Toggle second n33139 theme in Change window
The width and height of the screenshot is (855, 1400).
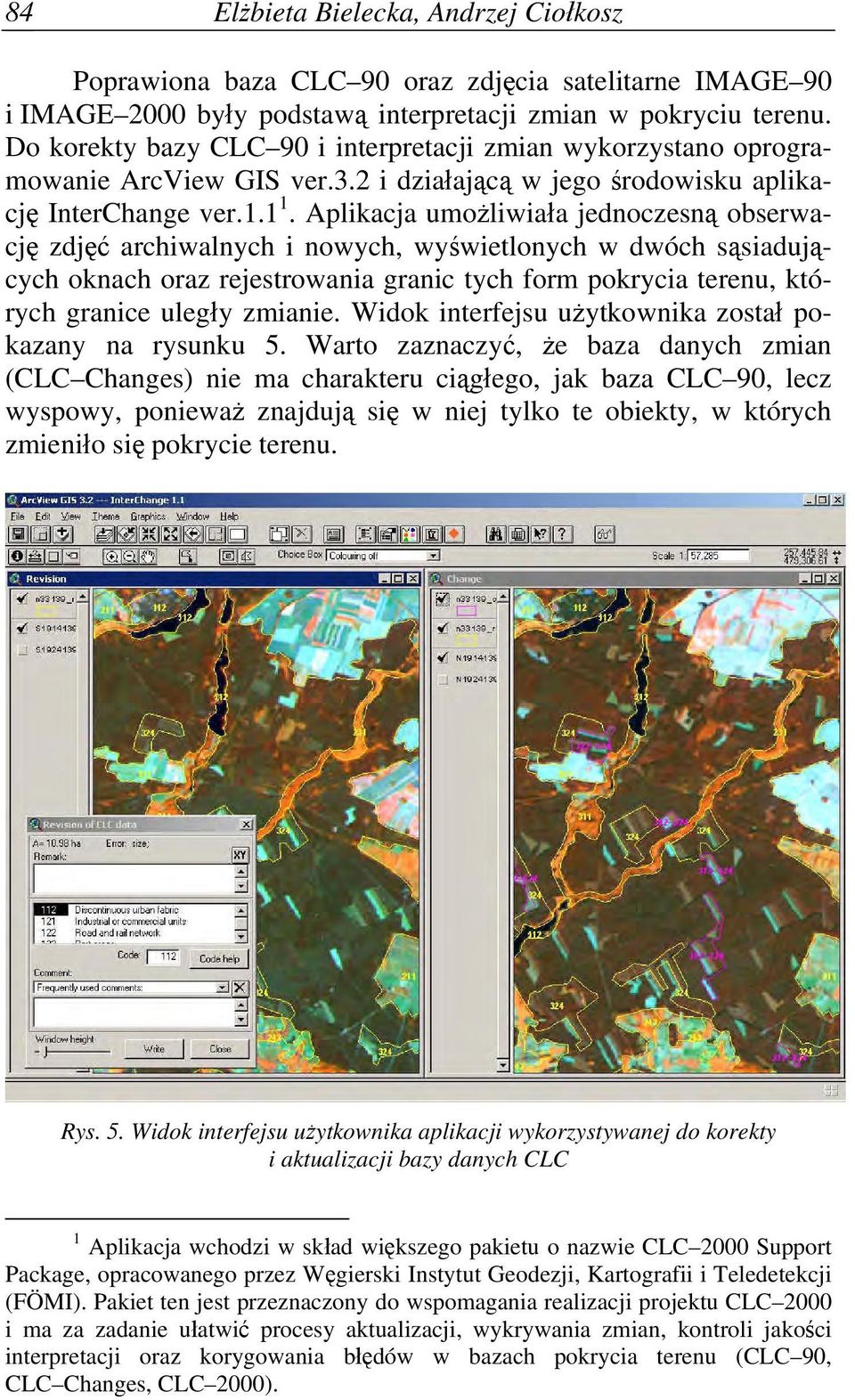[443, 628]
